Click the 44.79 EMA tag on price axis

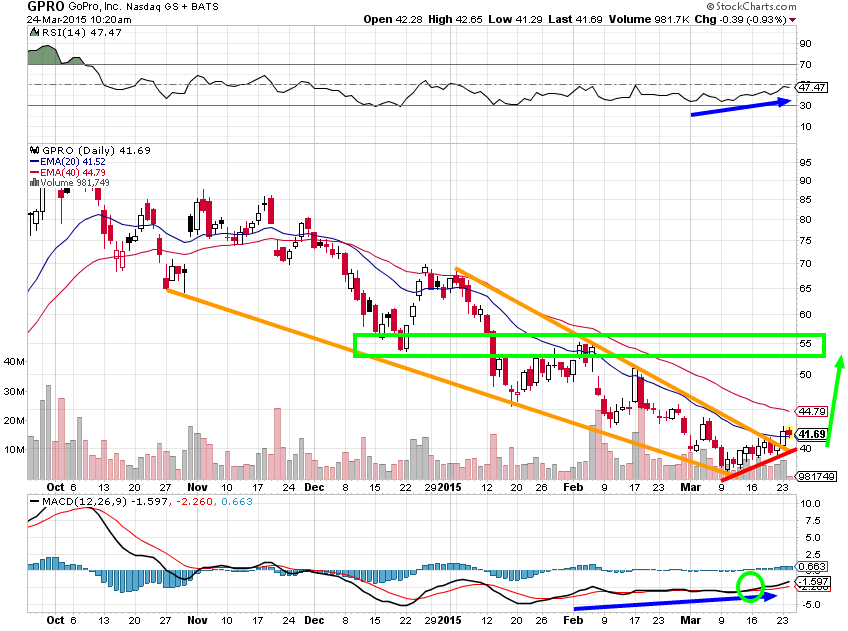812,411
